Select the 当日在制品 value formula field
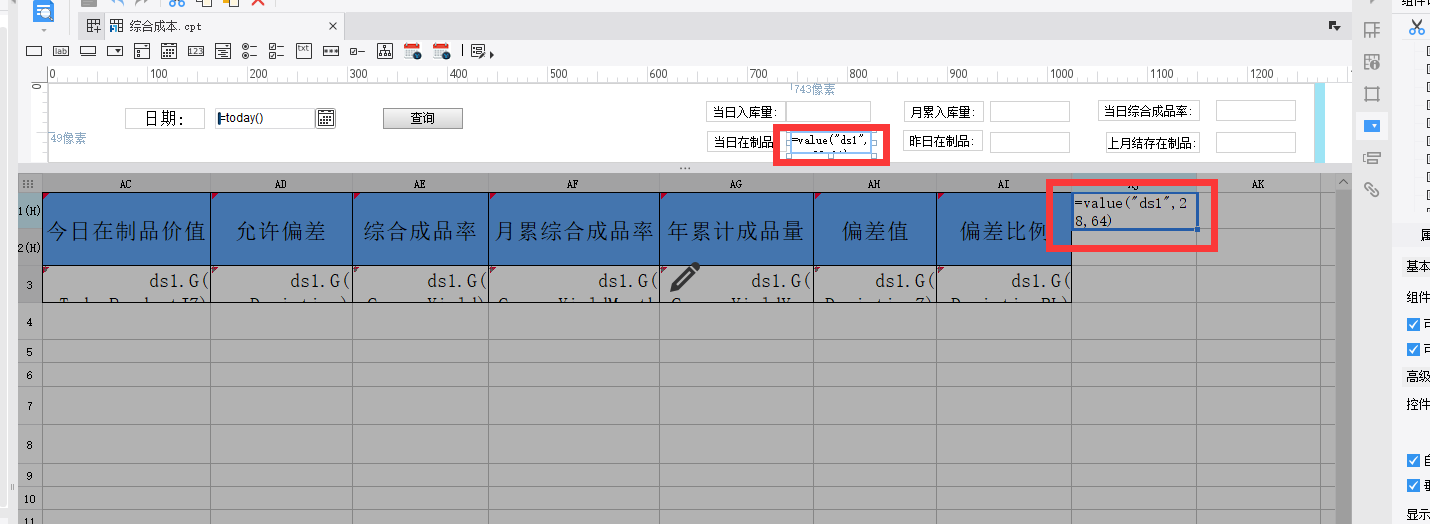This screenshot has width=1430, height=524. coord(831,143)
